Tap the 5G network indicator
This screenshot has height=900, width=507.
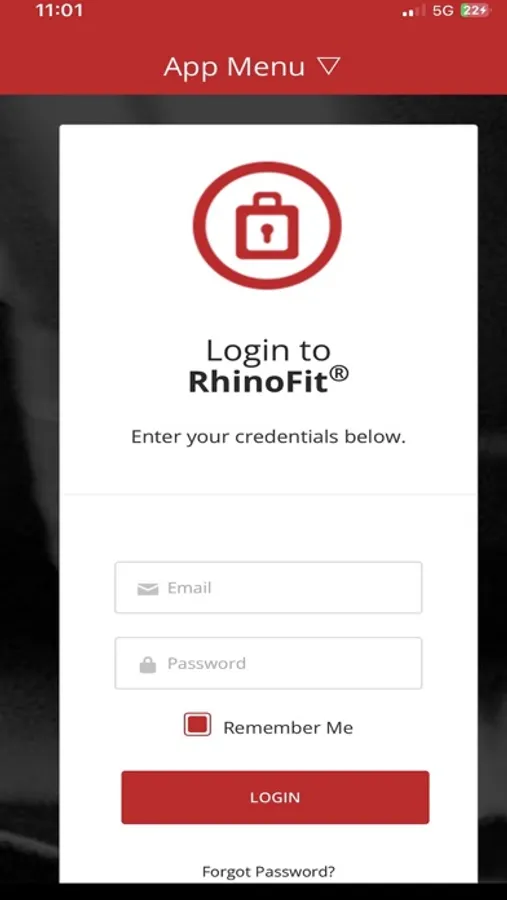(443, 10)
